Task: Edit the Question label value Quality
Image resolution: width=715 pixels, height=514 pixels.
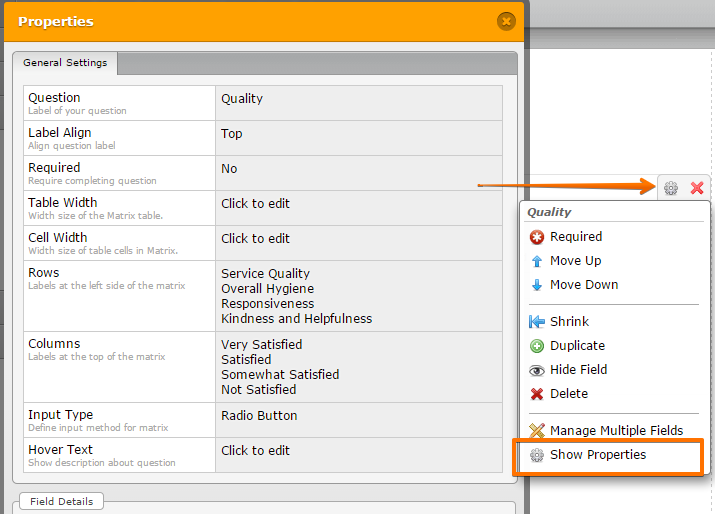Action: [242, 99]
